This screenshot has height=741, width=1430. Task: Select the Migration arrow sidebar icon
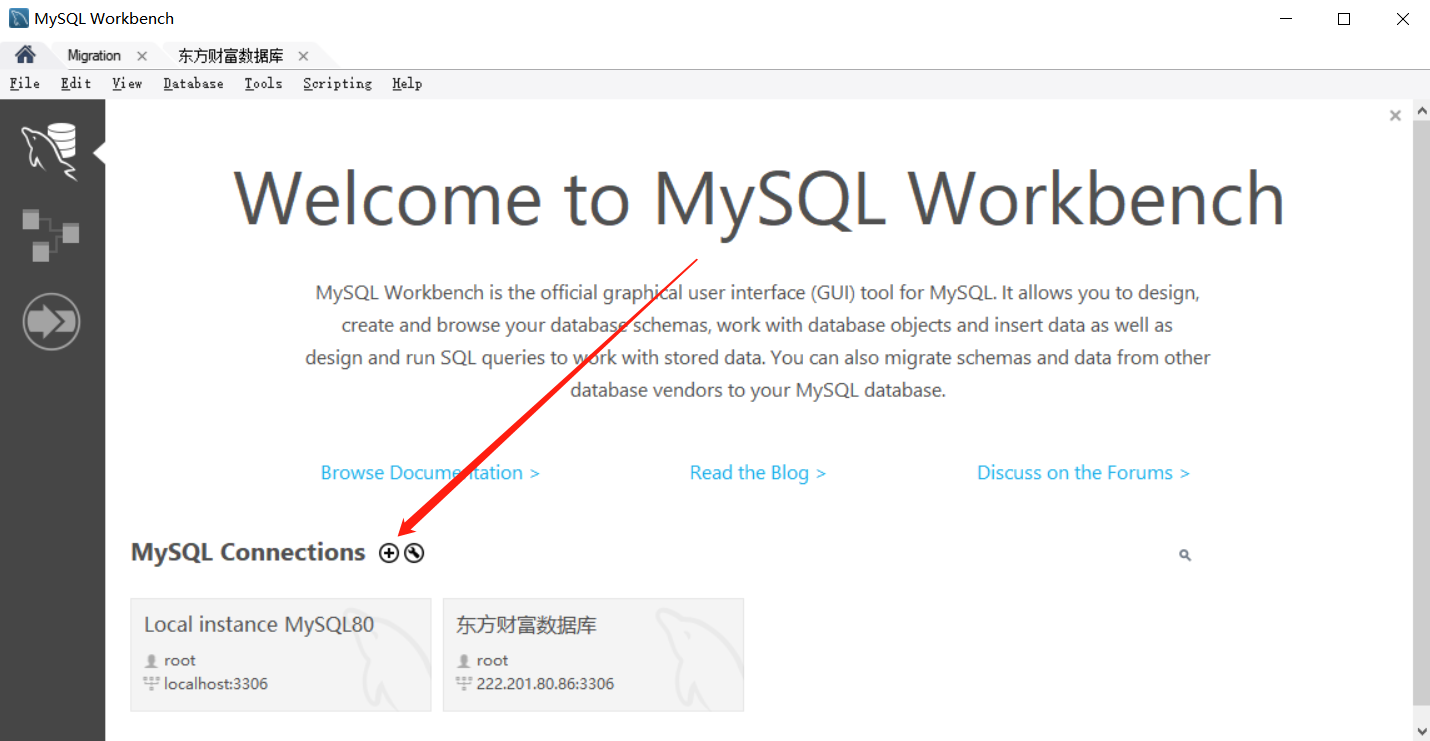(51, 322)
